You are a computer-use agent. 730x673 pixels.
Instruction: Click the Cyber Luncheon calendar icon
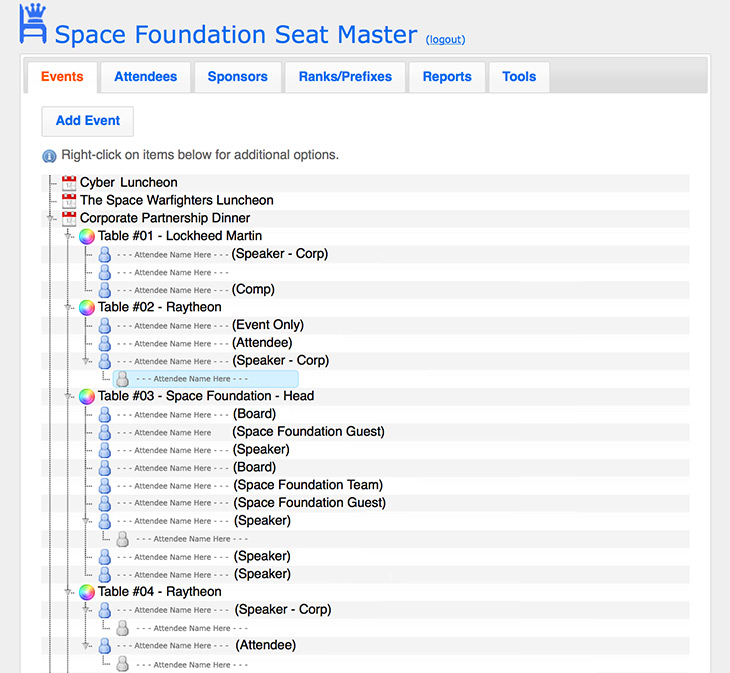pos(69,183)
